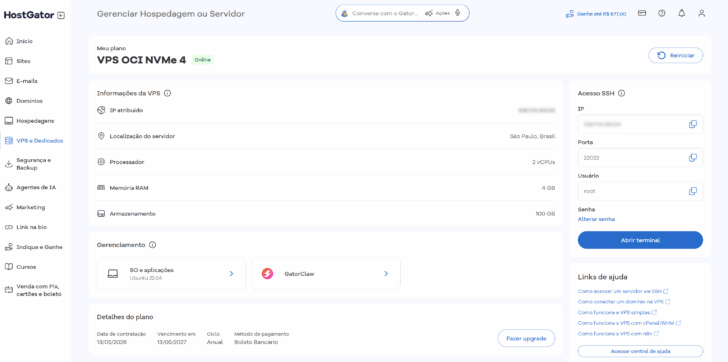Open Agentes de IA section

click(x=35, y=187)
